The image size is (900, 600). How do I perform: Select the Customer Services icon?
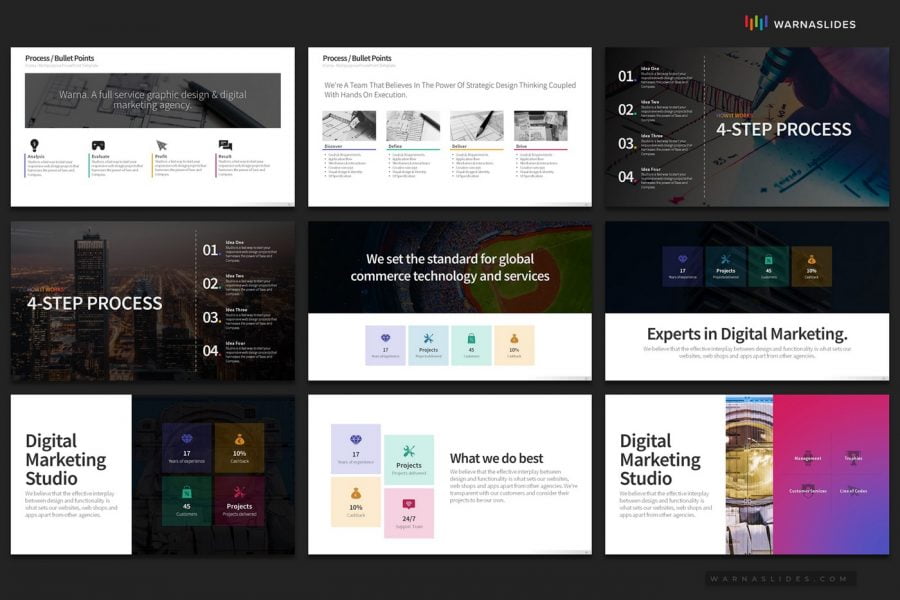pos(808,491)
